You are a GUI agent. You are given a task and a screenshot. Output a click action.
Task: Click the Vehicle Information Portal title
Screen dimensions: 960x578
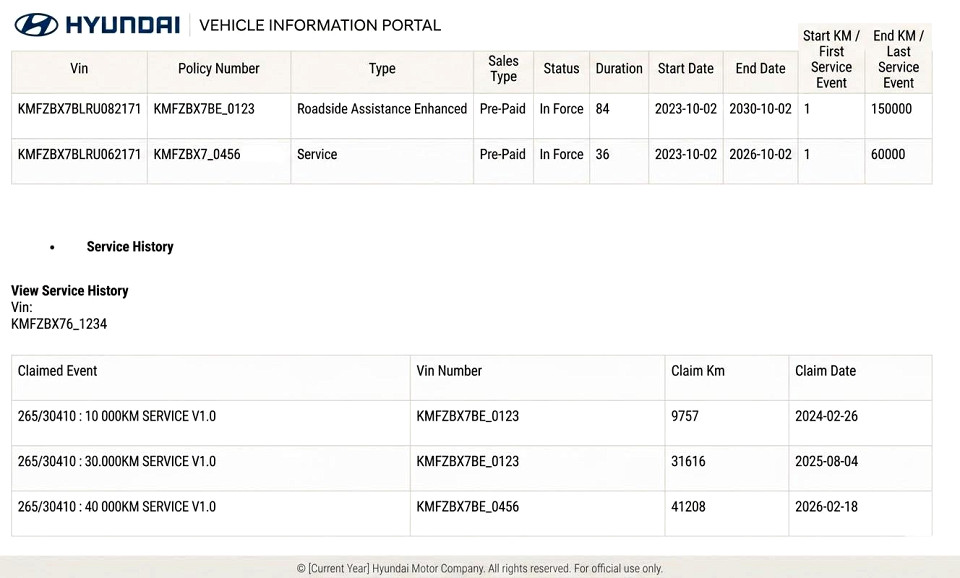pyautogui.click(x=320, y=26)
